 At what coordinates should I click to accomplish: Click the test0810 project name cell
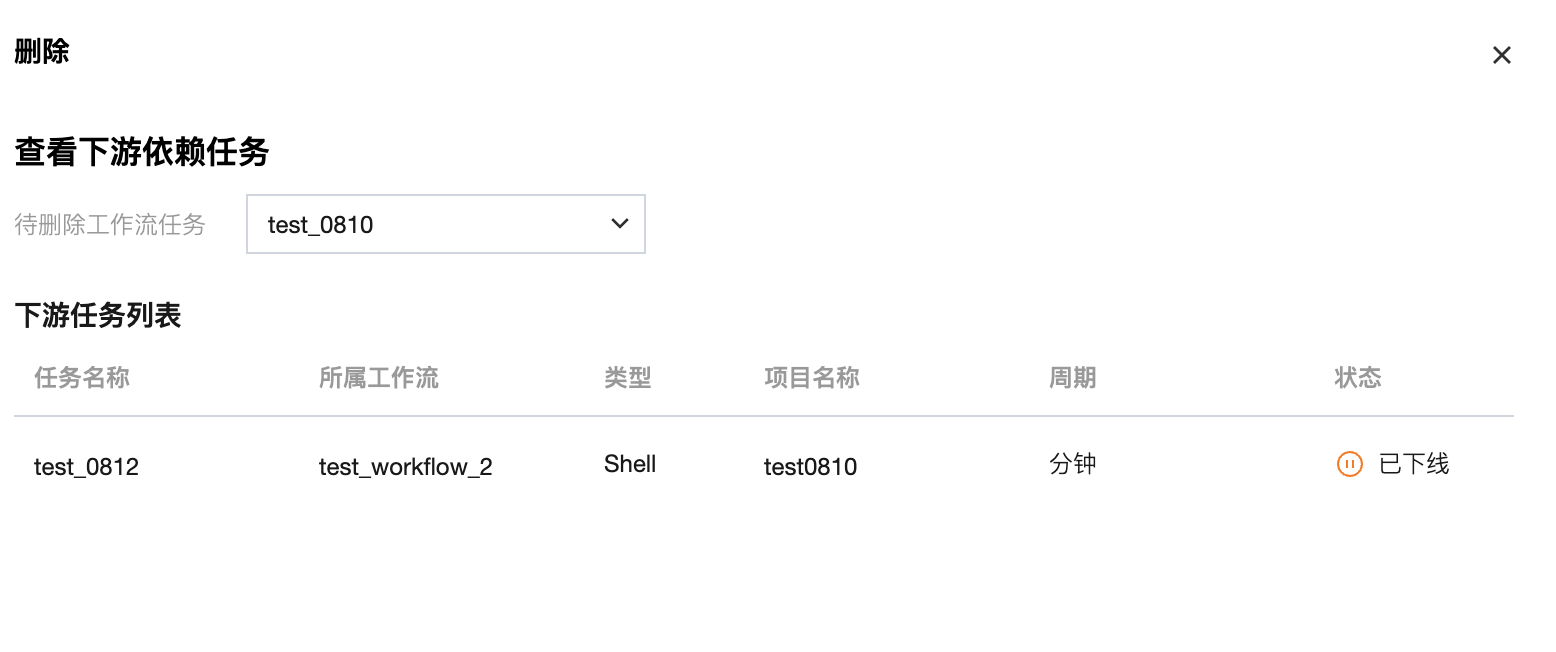(x=810, y=466)
